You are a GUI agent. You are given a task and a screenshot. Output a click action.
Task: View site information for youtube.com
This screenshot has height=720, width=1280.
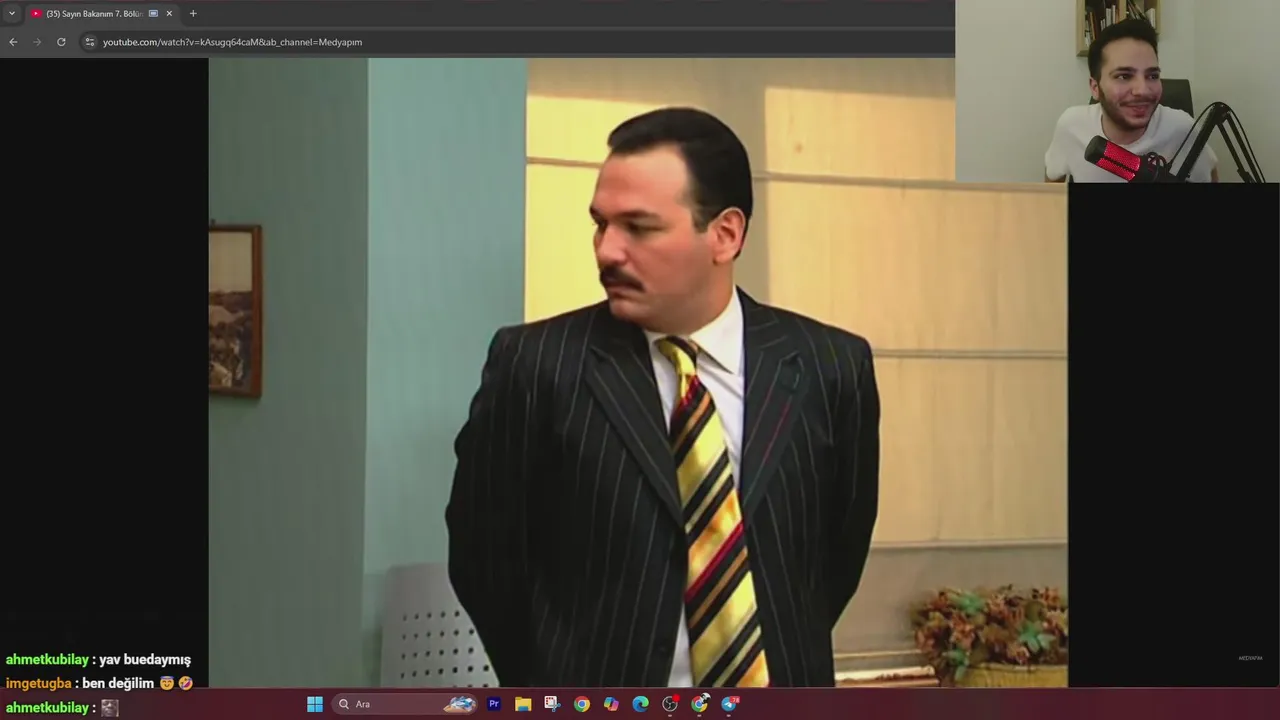pos(89,42)
